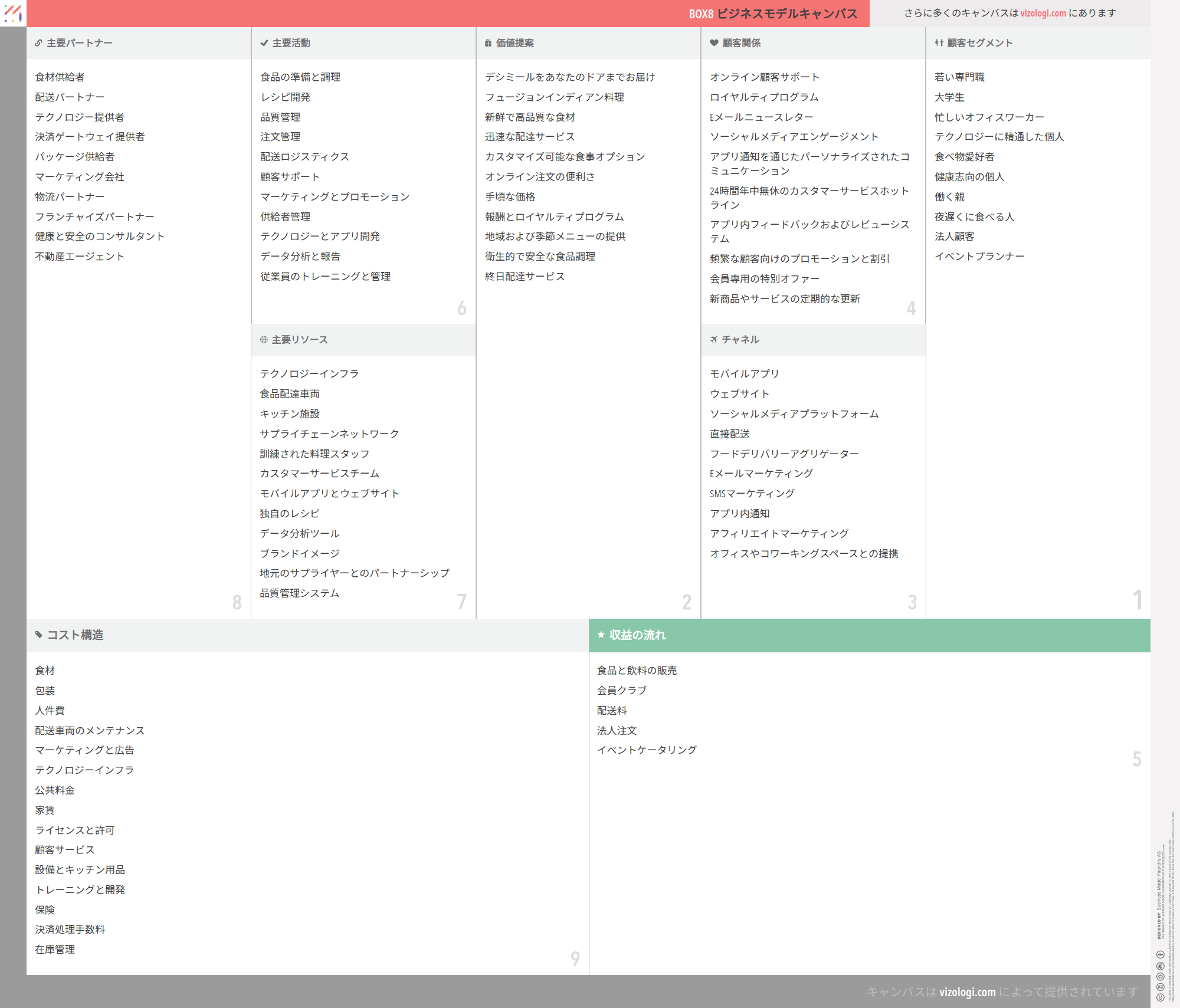Viewport: 1180px width, 1008px height.
Task: Open the vizologi.com link in top banner
Action: coord(1043,13)
